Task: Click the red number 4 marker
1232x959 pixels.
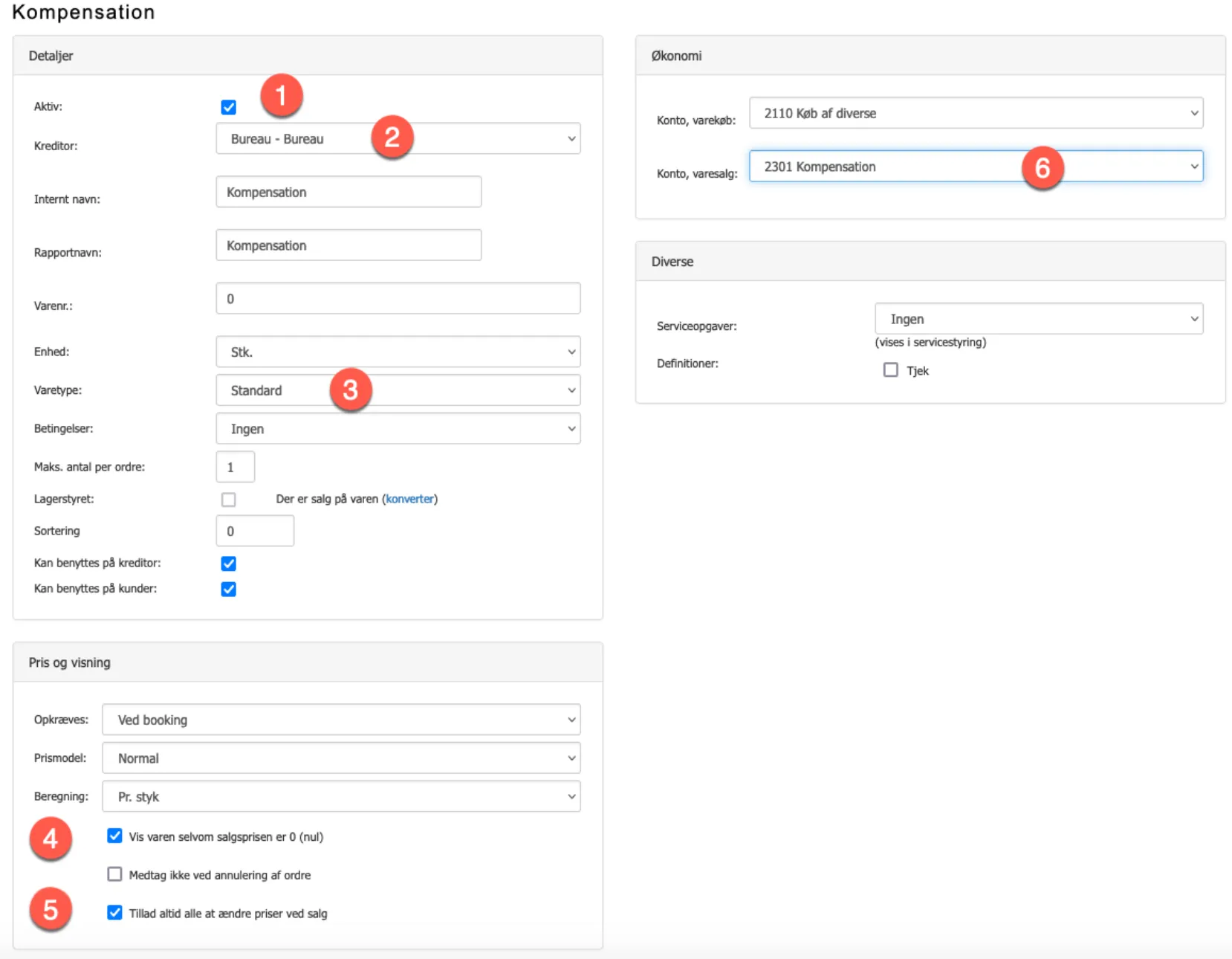Action: (x=51, y=839)
